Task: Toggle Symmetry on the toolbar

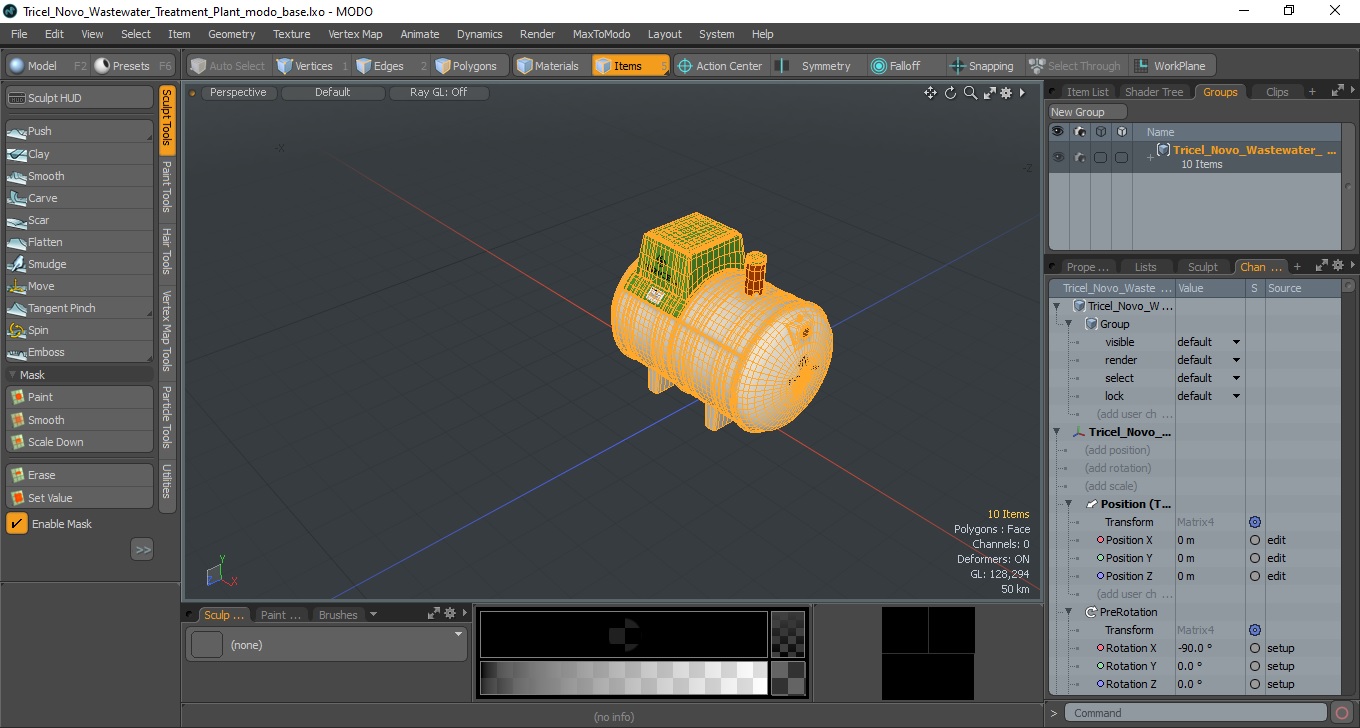Action: pos(816,66)
